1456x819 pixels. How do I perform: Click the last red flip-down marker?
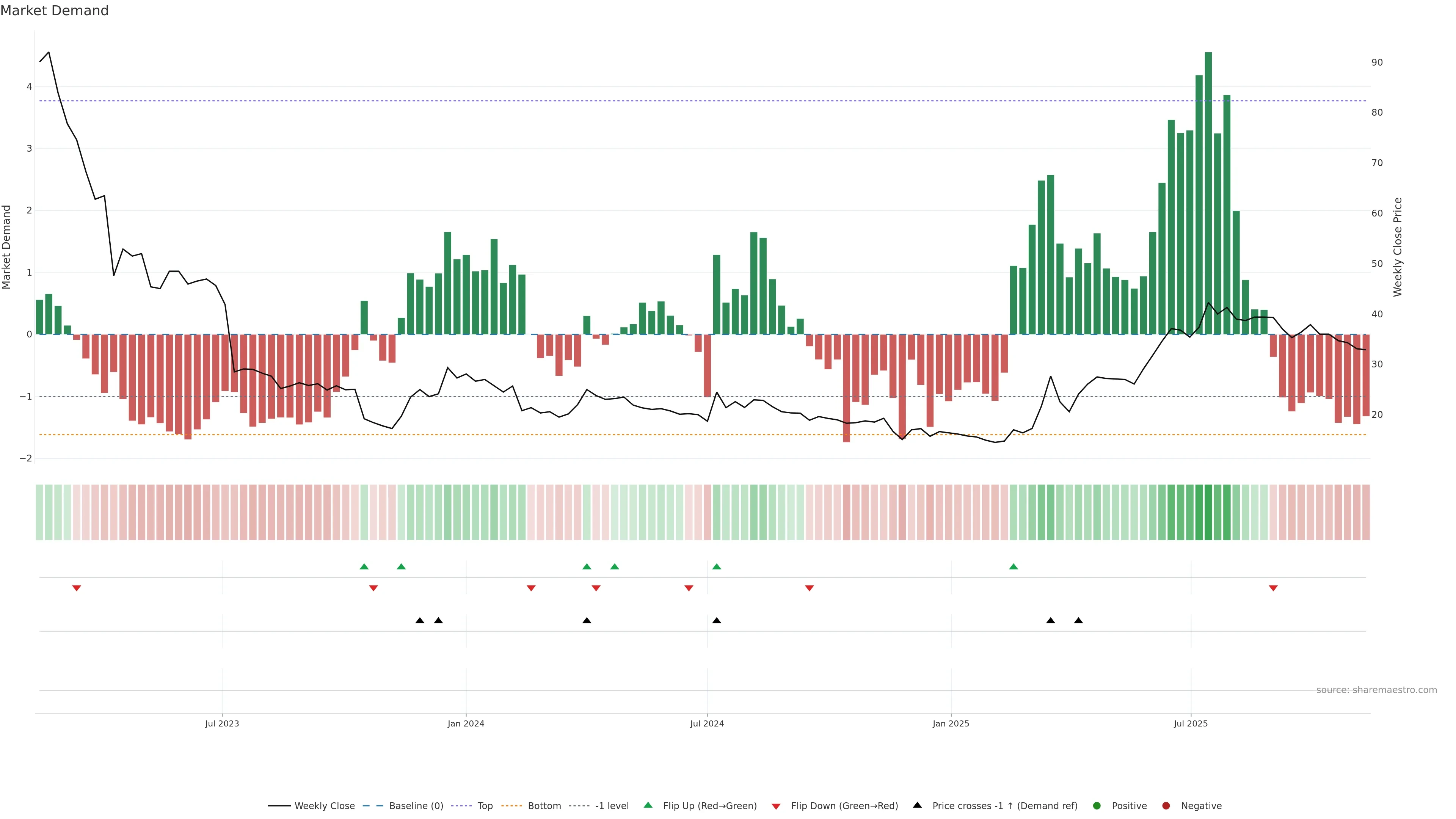point(1274,588)
